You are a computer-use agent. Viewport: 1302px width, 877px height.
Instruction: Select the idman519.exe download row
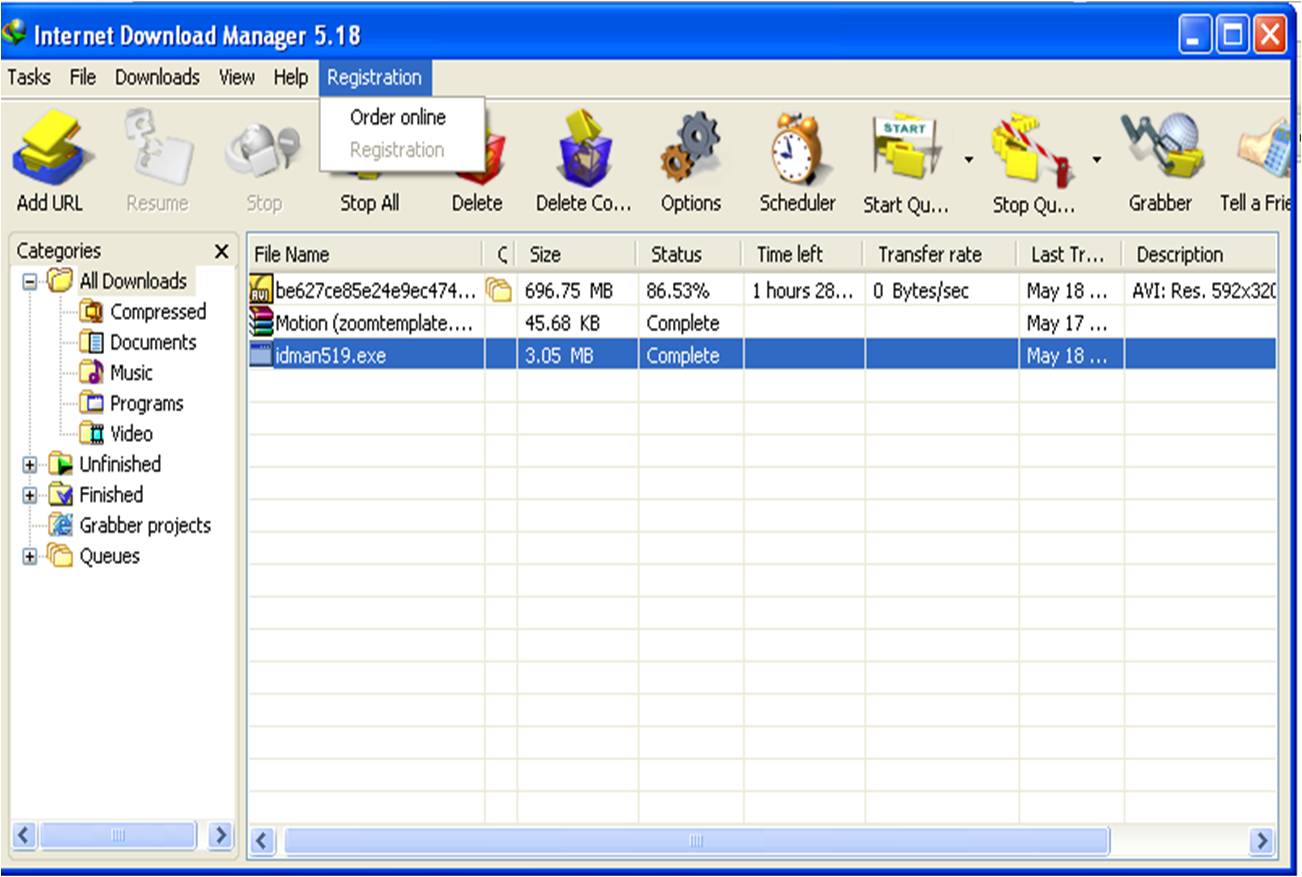click(762, 355)
